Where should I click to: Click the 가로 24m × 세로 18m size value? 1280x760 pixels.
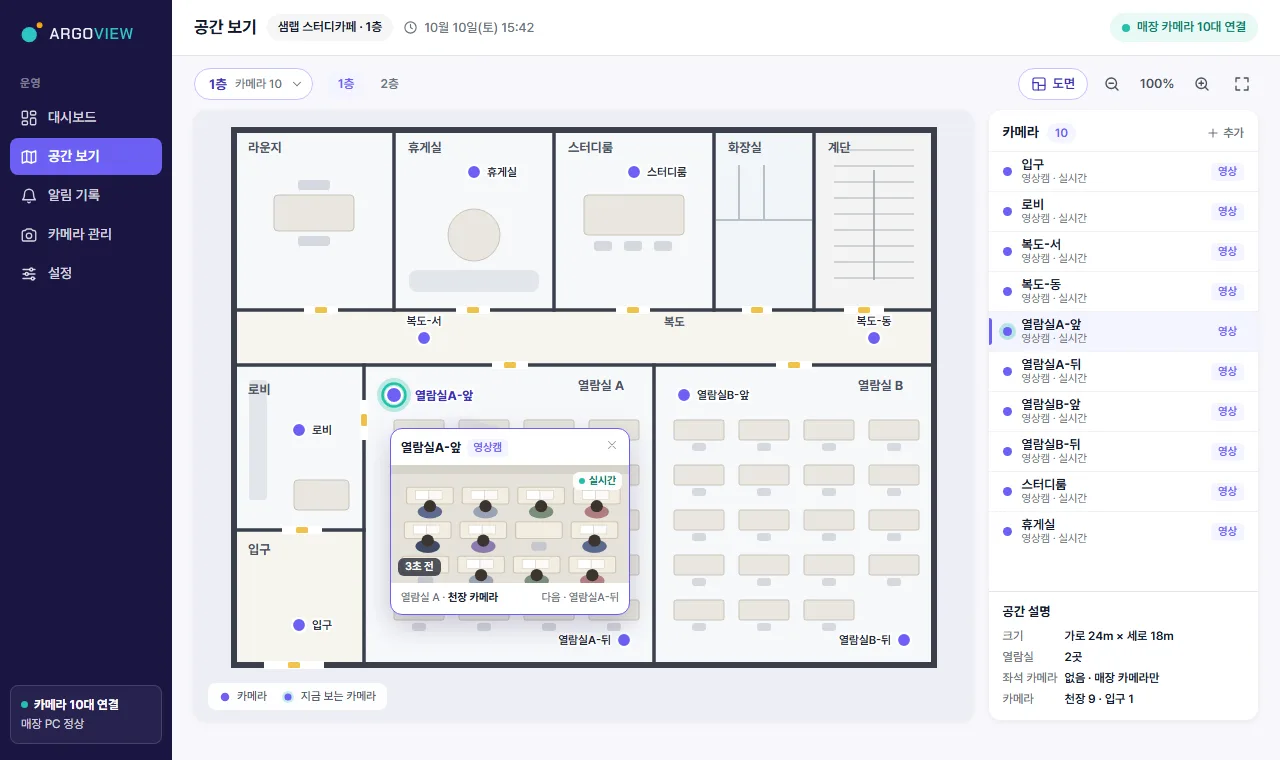(x=1119, y=636)
